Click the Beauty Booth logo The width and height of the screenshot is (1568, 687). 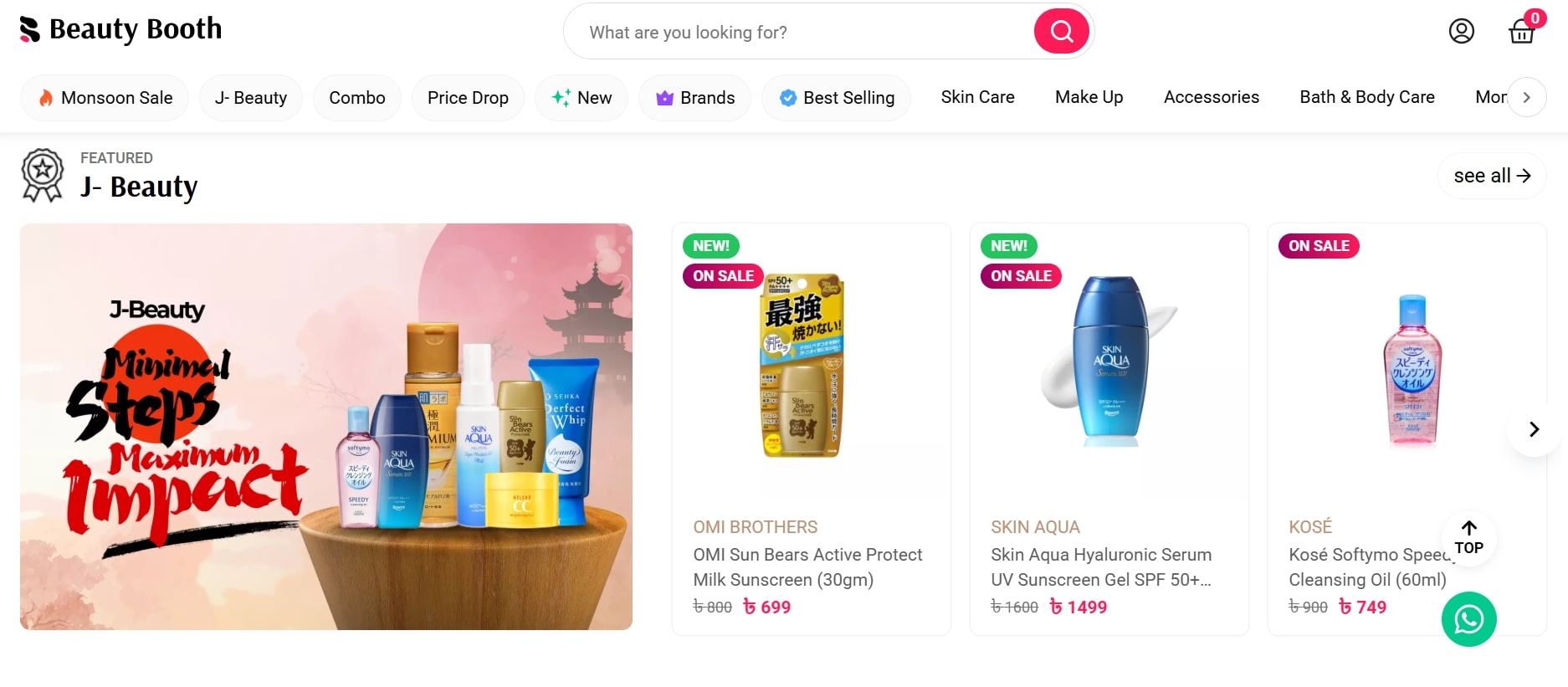click(x=121, y=29)
